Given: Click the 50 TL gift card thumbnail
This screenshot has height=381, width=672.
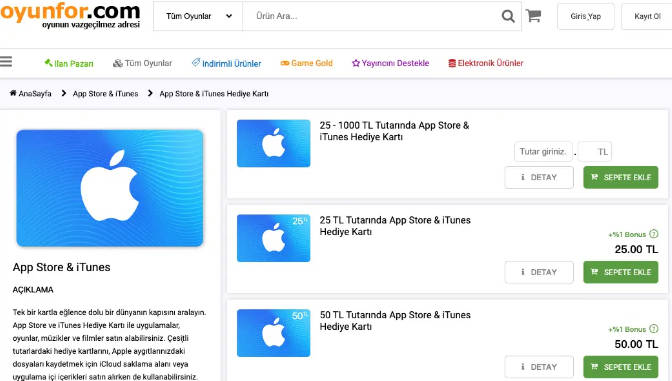Looking at the screenshot, I should coord(273,333).
